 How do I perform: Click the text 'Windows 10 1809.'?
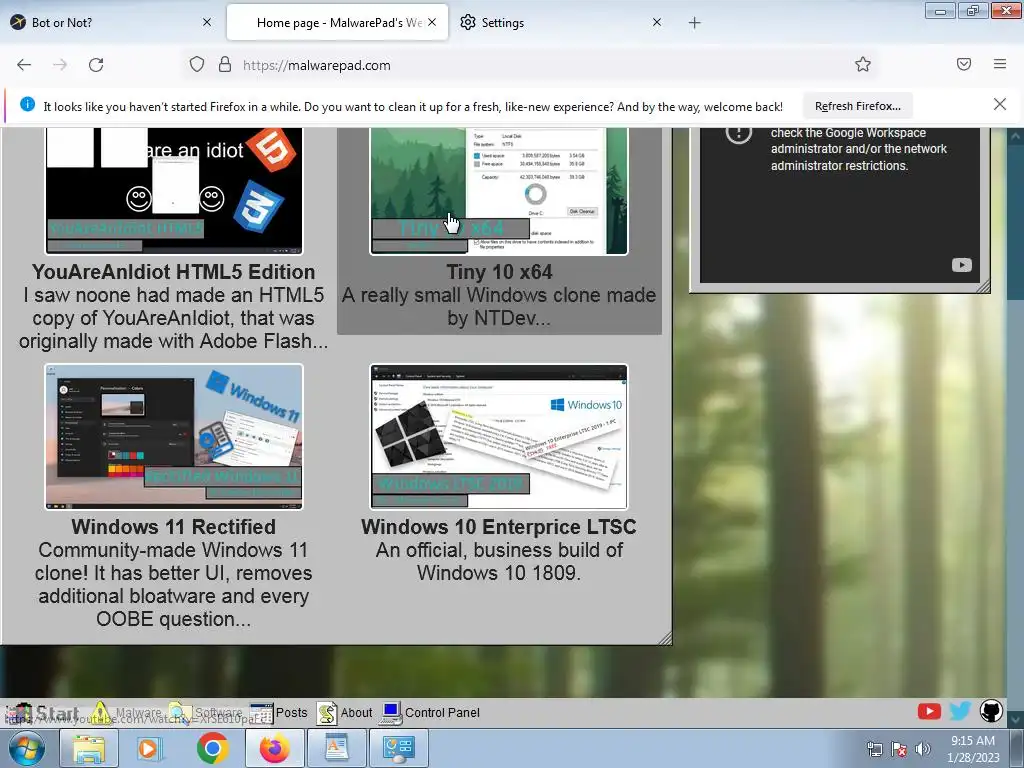coord(499,573)
